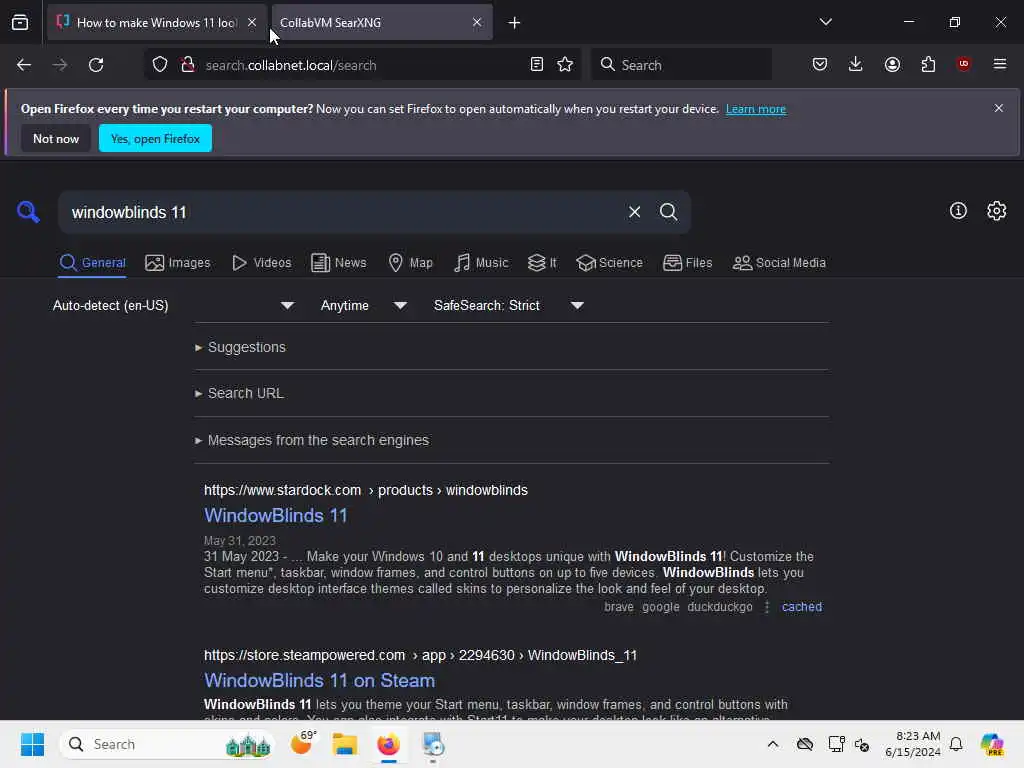Click Yes, open Firefox button

pyautogui.click(x=155, y=138)
